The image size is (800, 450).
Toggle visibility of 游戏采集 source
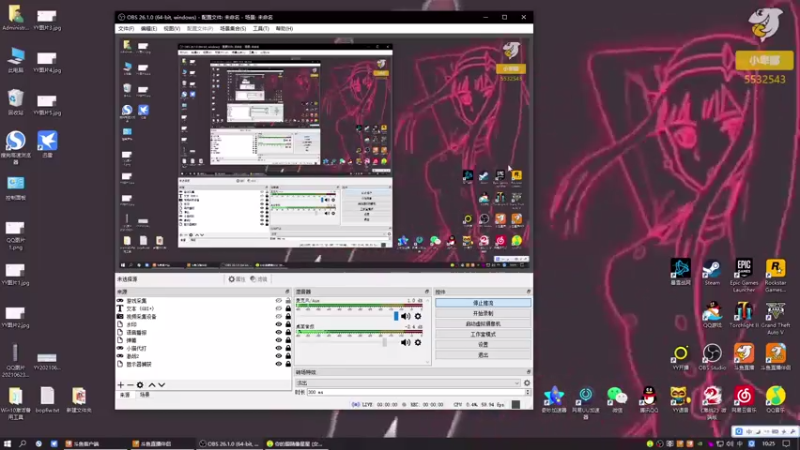(x=279, y=301)
